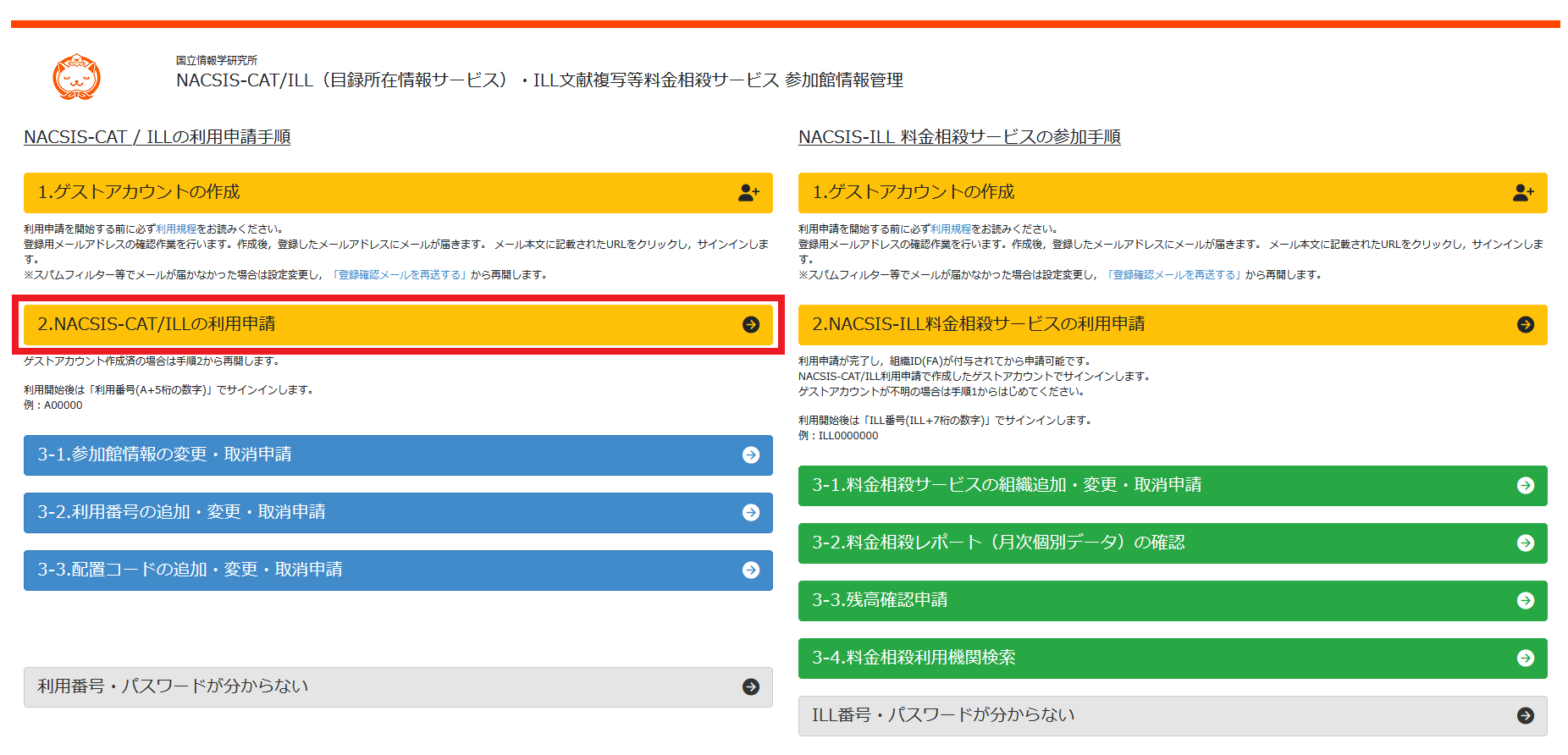Image resolution: width=1568 pixels, height=755 pixels.
Task: Click example text 例：ILL0000000
Action: (x=838, y=436)
